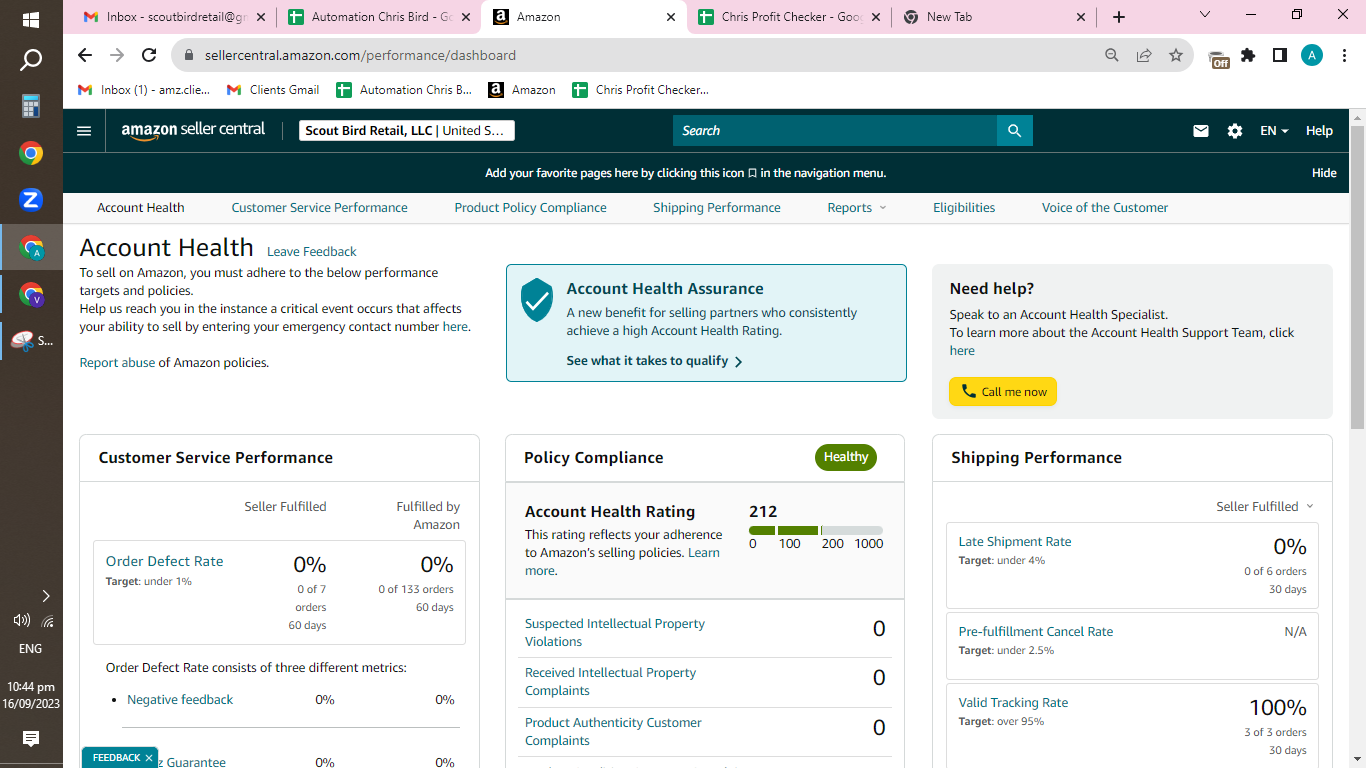Open the Chrome profile avatar A
The image size is (1366, 768).
[x=1312, y=56]
